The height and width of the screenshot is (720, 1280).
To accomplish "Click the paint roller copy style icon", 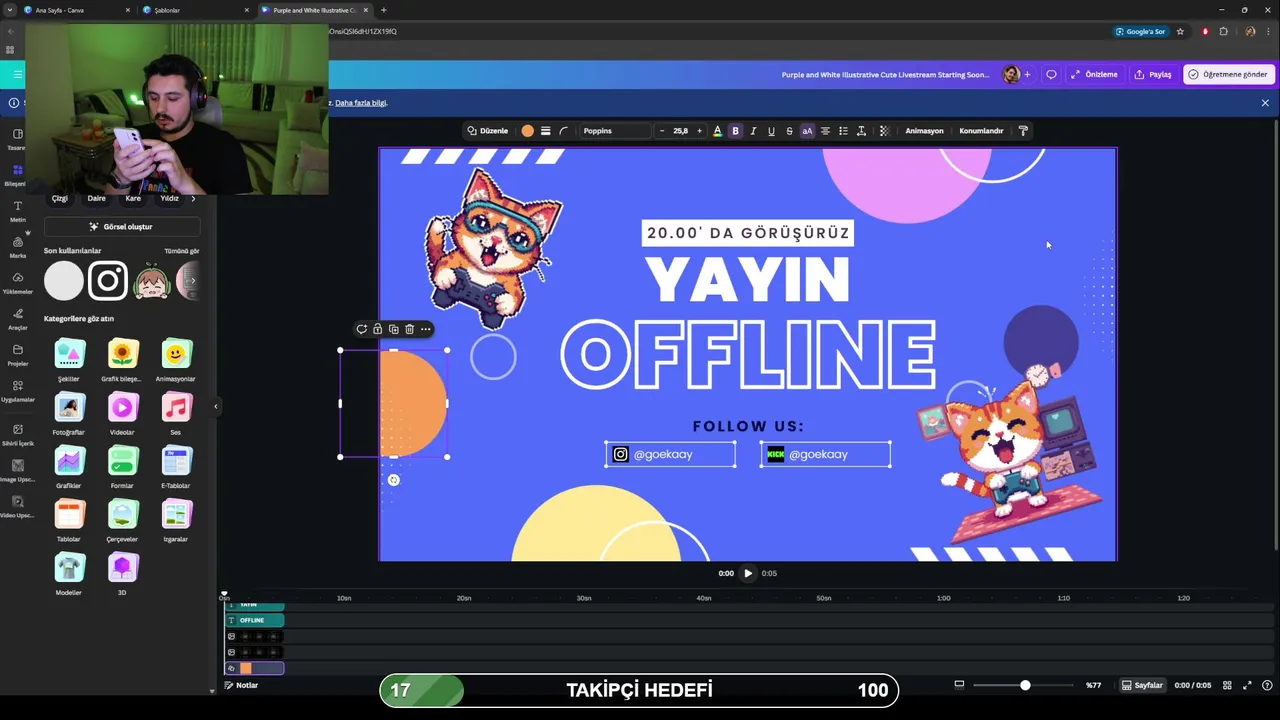I will pyautogui.click(x=1023, y=131).
